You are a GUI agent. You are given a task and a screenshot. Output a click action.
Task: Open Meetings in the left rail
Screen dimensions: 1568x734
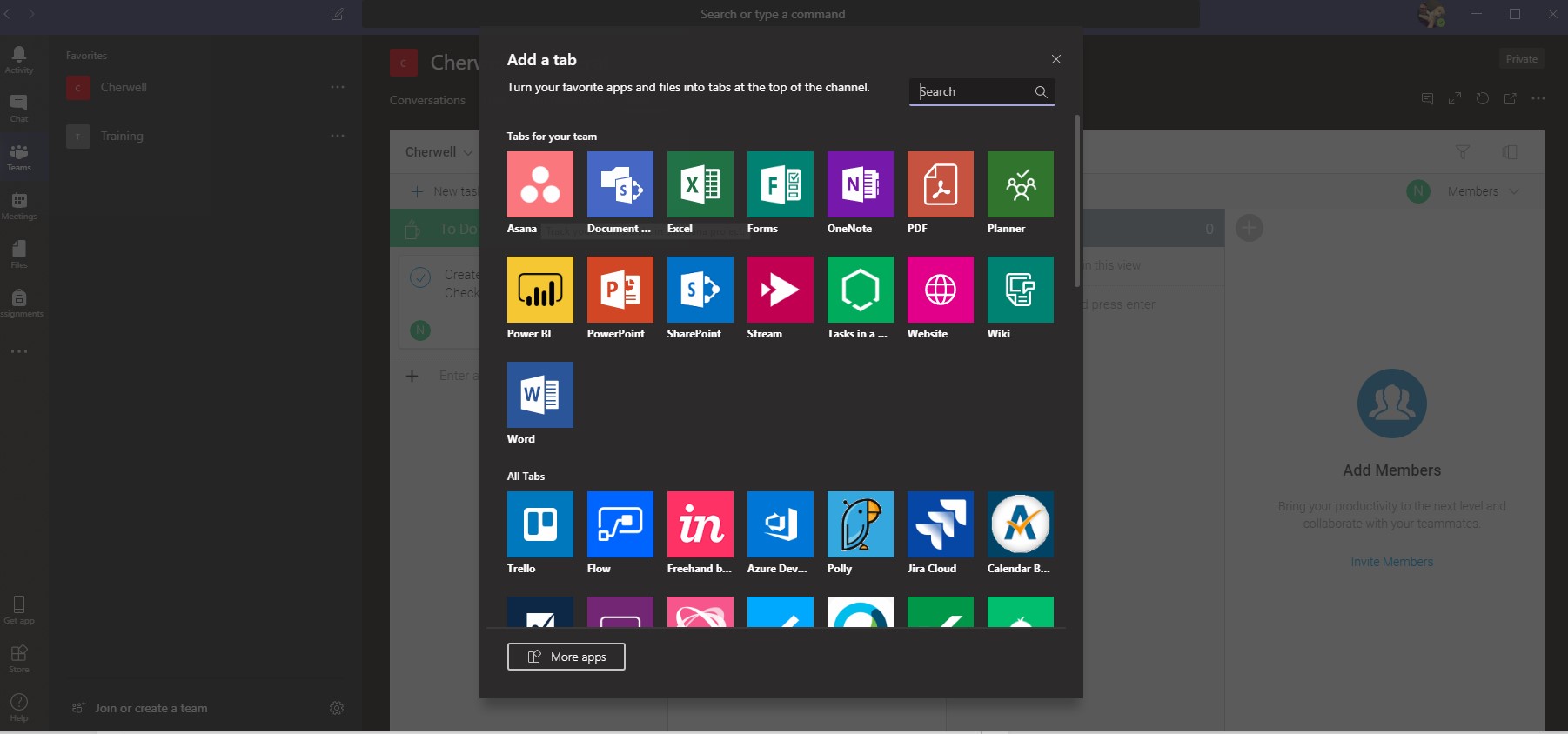tap(19, 206)
